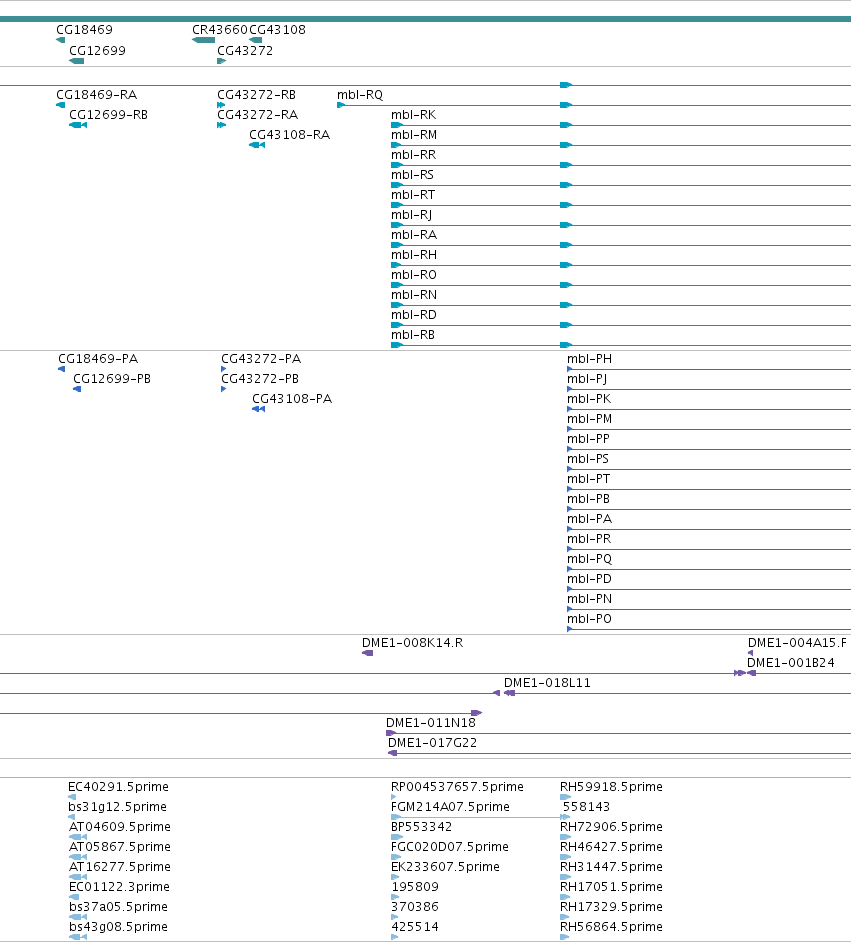Select the mbl-PH protein label
851x942 pixels.
pos(589,359)
